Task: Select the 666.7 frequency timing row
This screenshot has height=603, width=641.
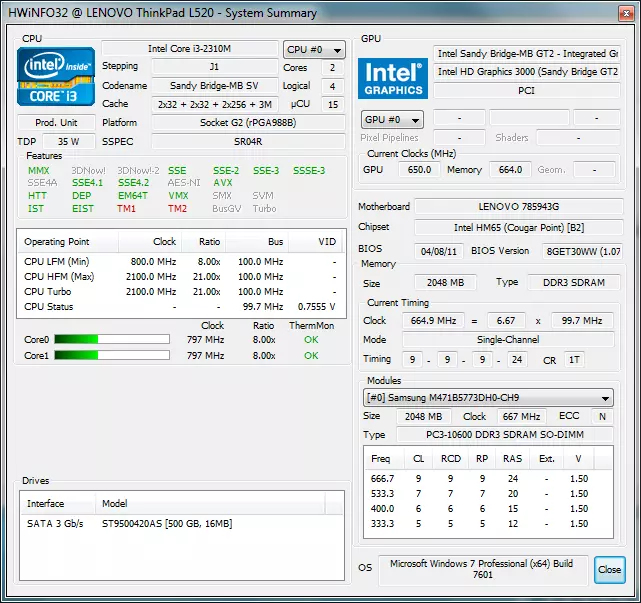Action: point(488,478)
